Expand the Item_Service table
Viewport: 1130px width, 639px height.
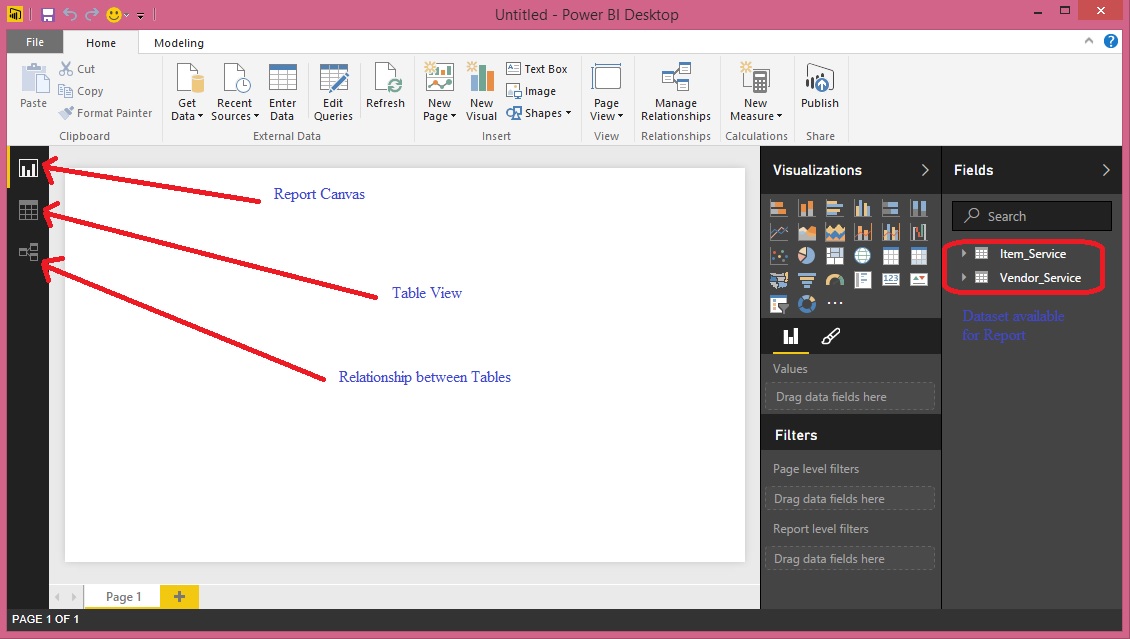(964, 253)
